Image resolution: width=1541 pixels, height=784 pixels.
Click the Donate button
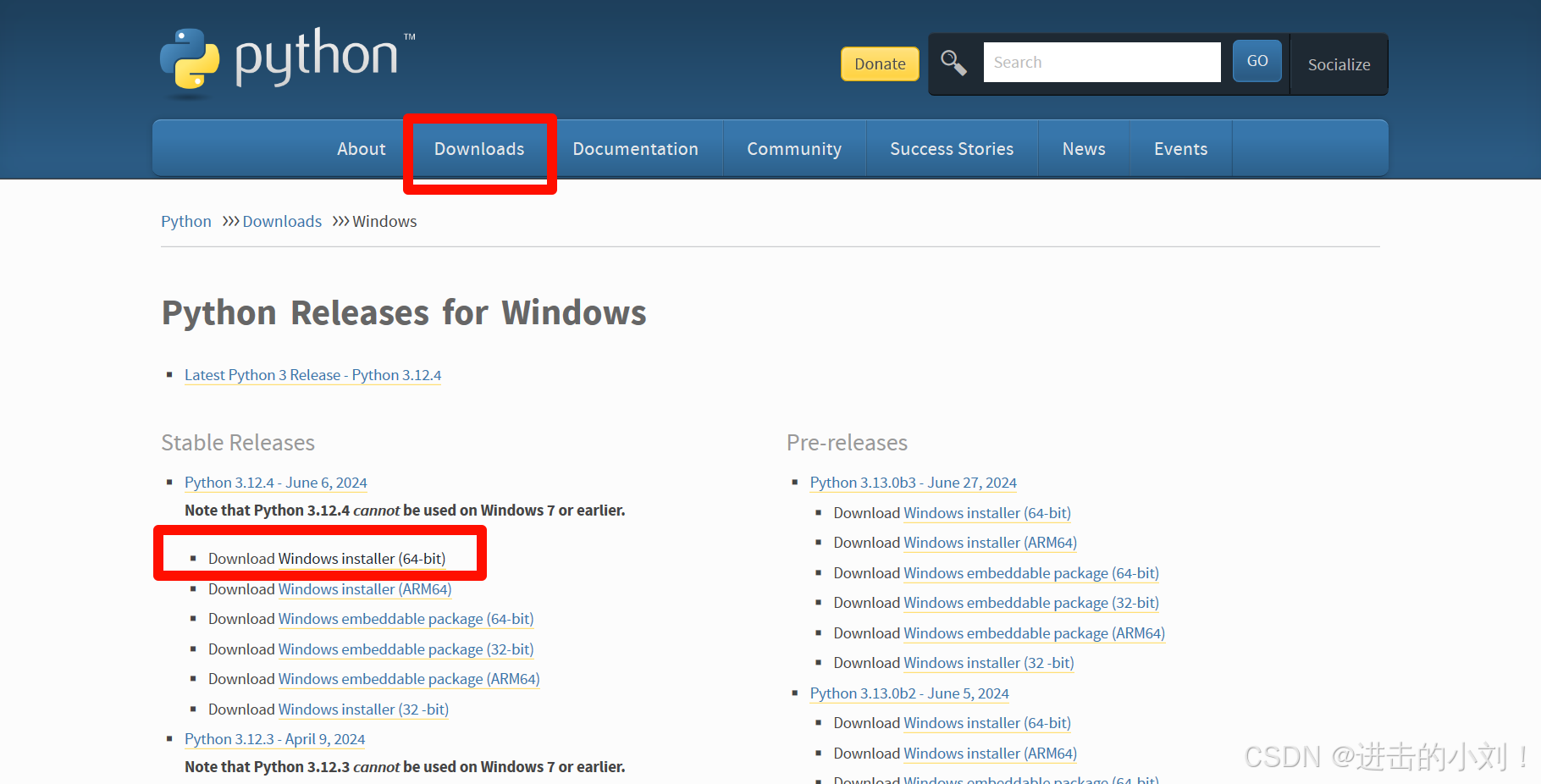click(880, 63)
